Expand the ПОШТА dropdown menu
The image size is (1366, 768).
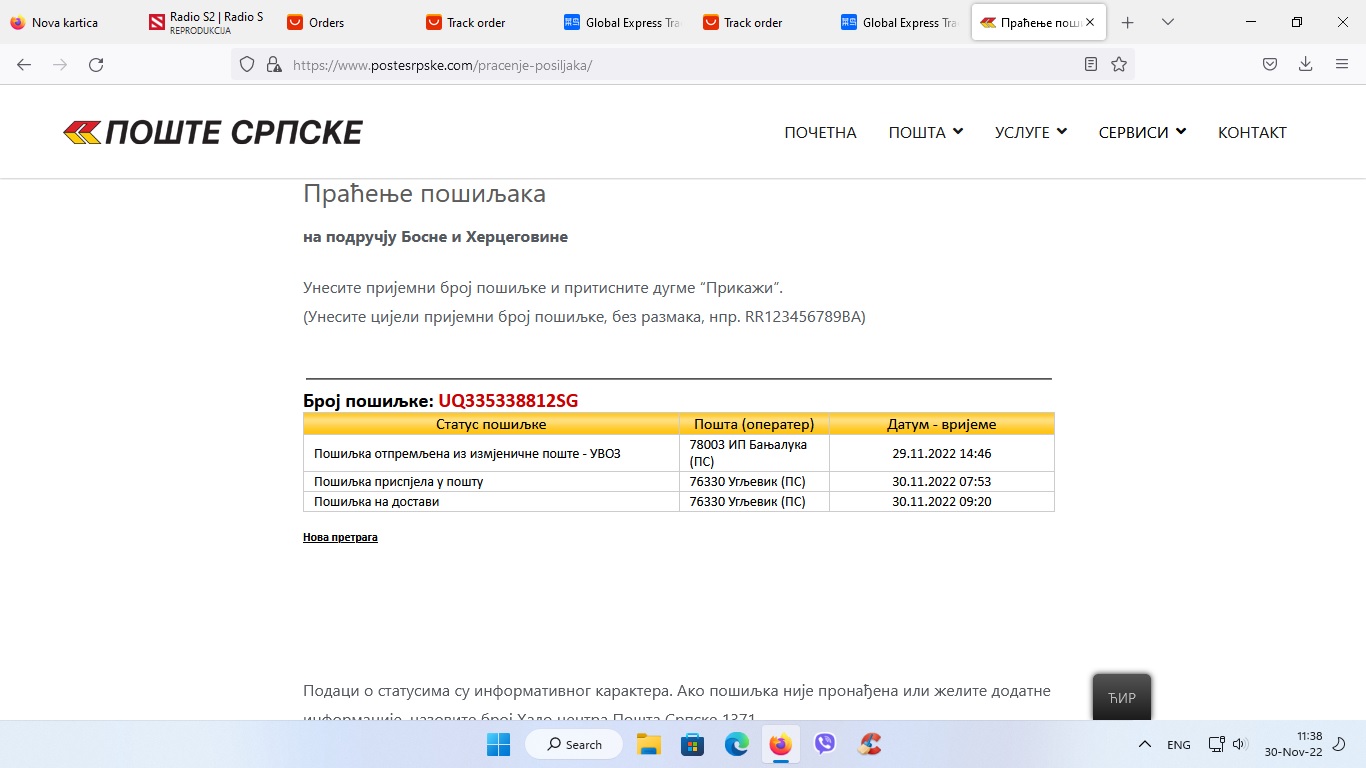click(925, 132)
